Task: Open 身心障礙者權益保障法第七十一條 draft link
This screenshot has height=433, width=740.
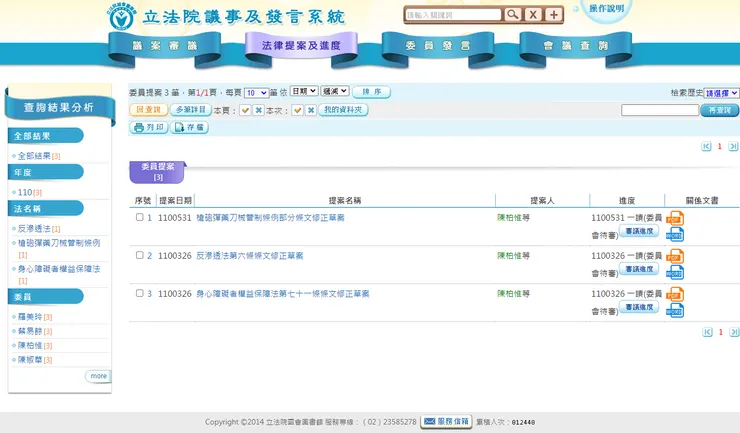Action: [283, 294]
